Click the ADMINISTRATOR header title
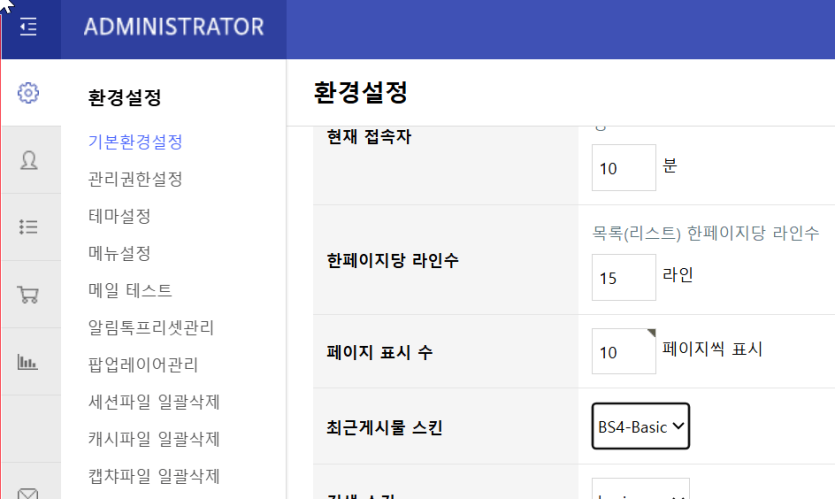835x499 pixels. click(x=174, y=27)
